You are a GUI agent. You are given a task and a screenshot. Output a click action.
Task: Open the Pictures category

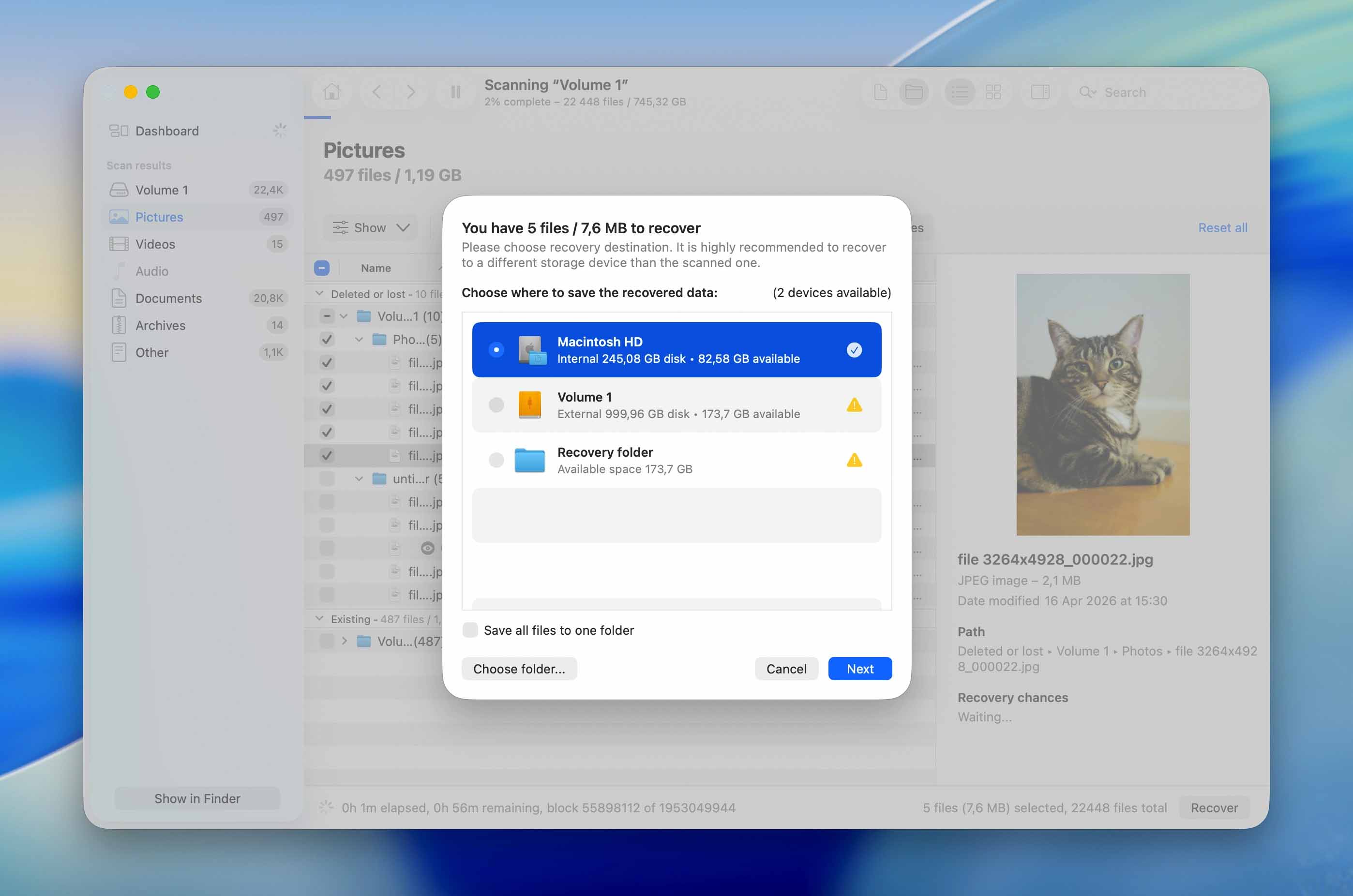pyautogui.click(x=197, y=217)
